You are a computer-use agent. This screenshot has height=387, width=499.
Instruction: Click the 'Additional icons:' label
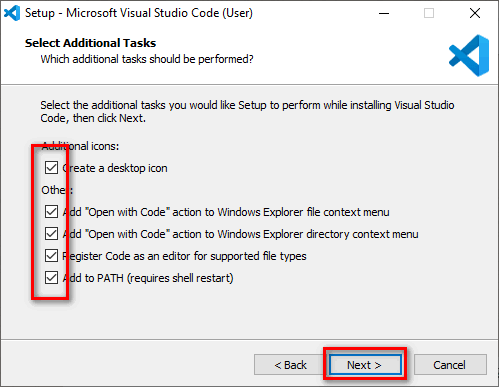[x=80, y=146]
